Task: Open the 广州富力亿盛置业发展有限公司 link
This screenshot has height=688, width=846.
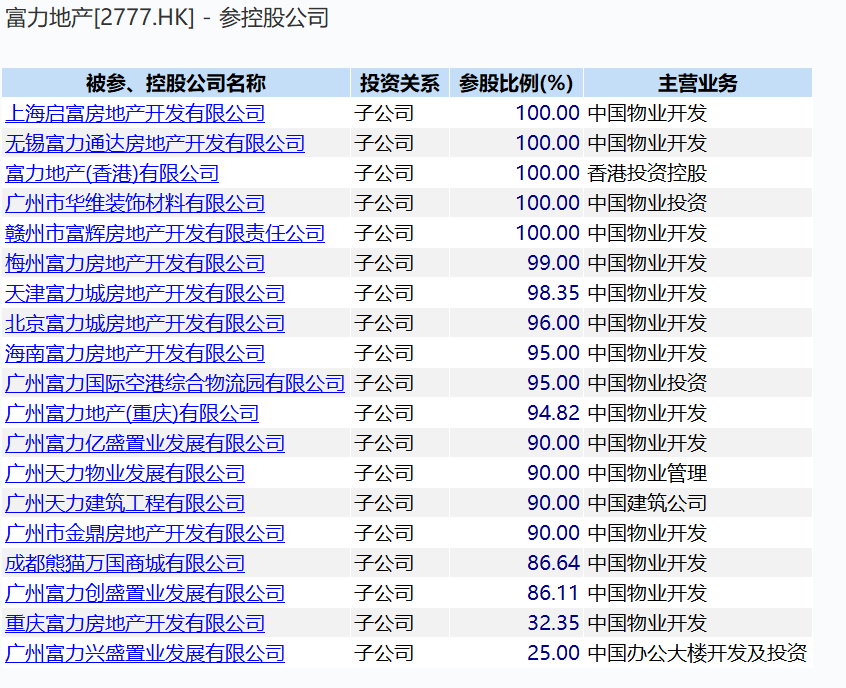Action: 144,443
